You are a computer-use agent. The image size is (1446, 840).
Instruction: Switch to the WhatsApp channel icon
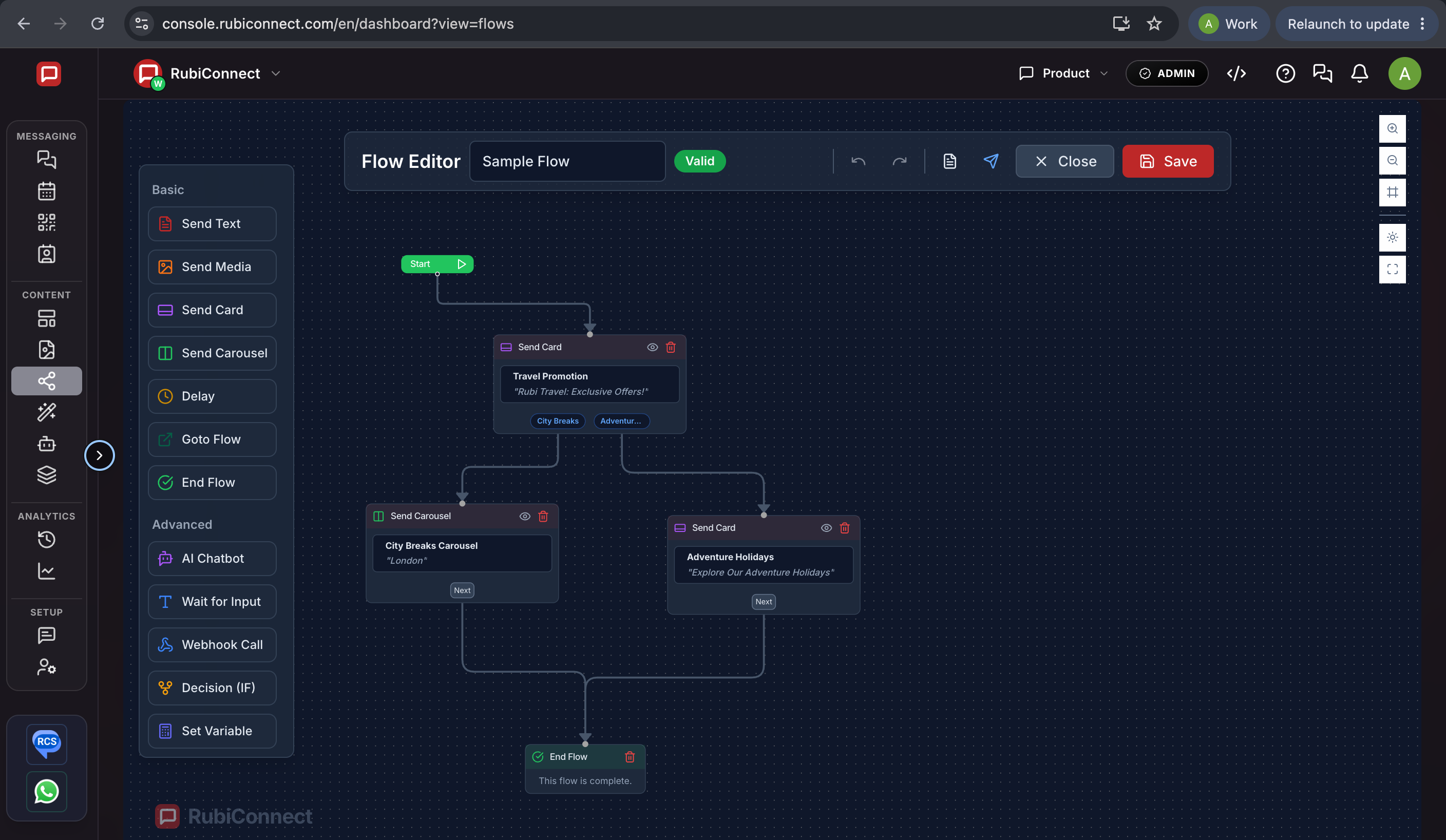coord(47,792)
